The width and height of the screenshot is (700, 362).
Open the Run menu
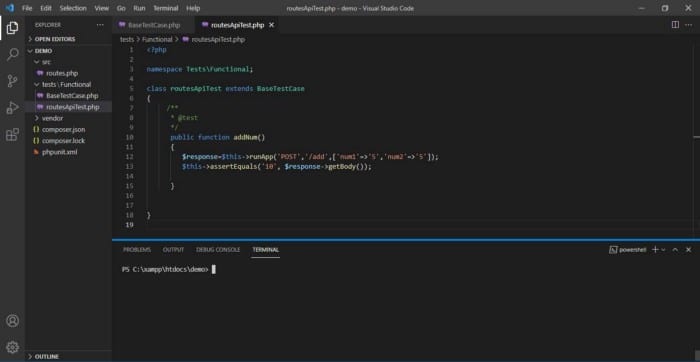139,8
